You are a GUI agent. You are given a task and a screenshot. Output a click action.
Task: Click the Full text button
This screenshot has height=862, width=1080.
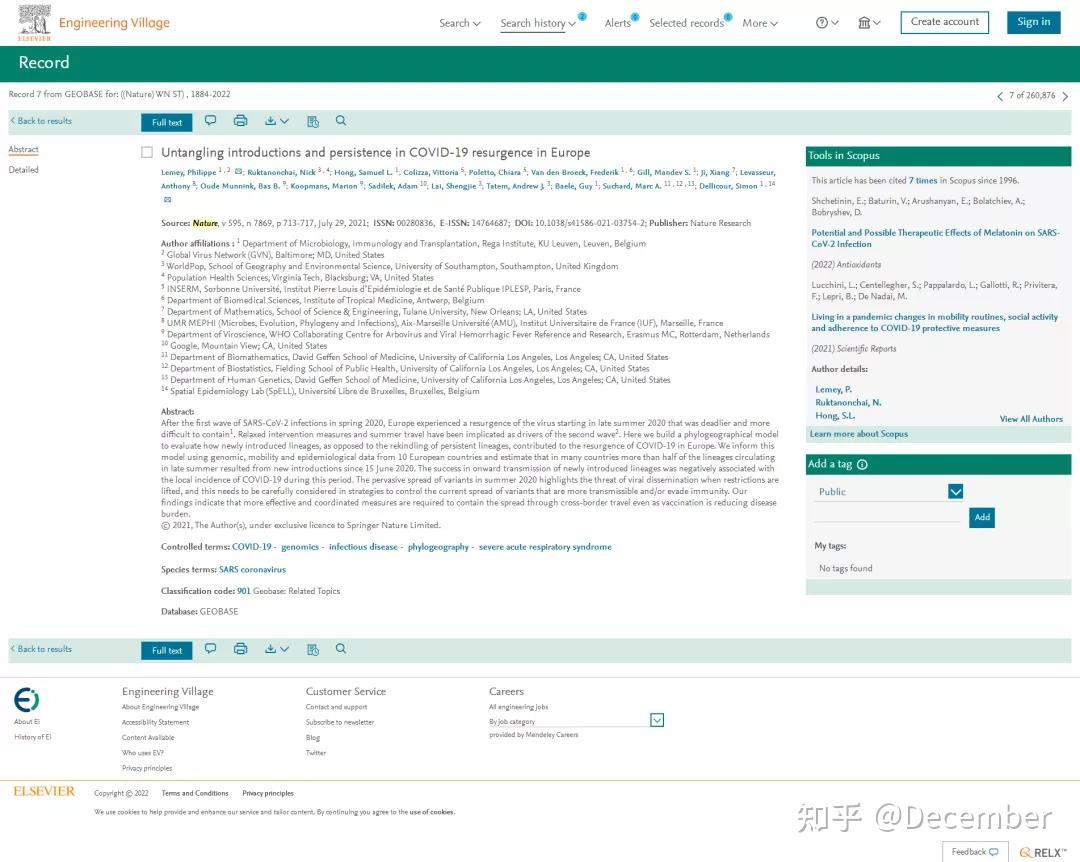166,121
